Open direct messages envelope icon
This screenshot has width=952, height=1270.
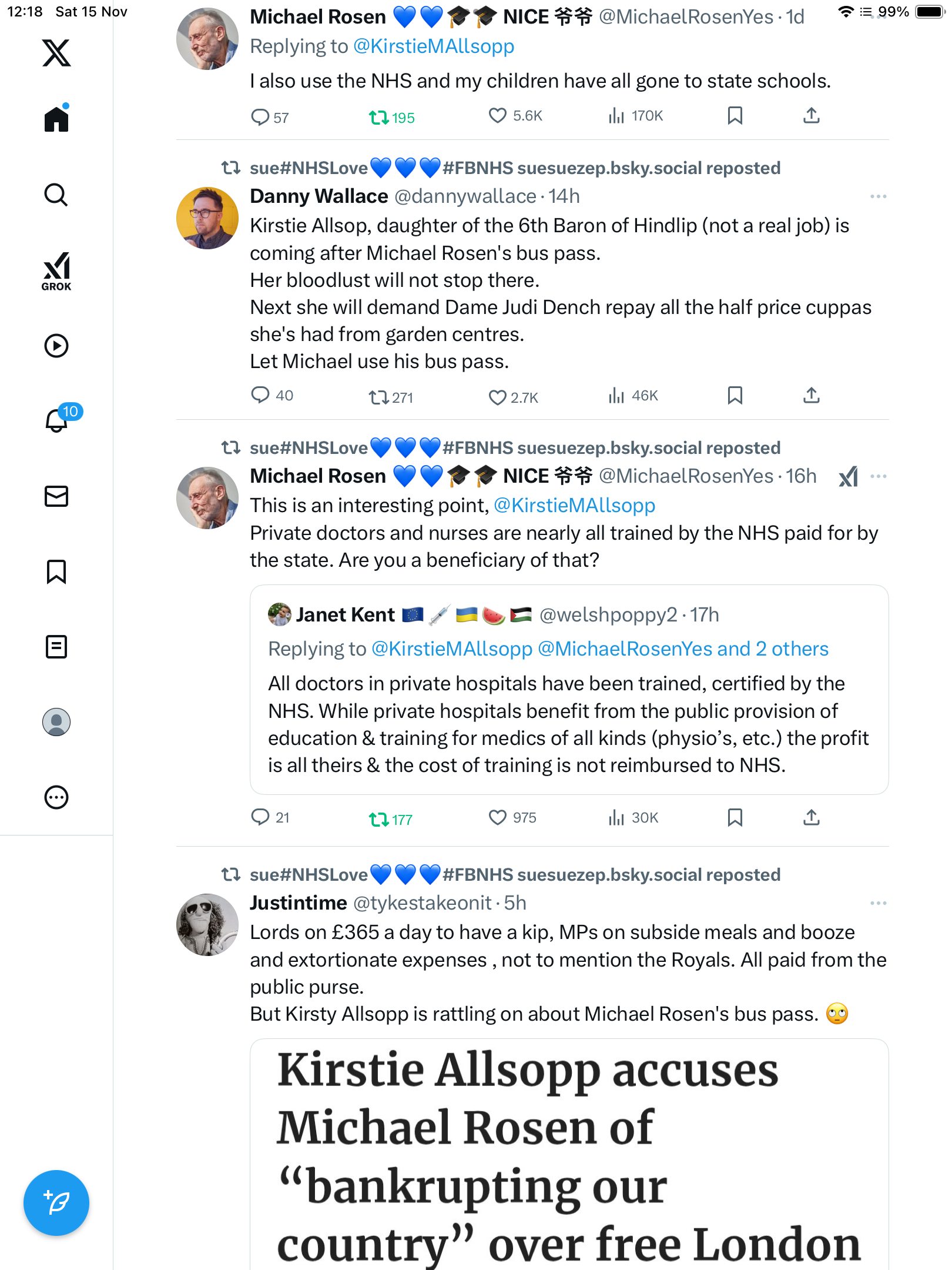[56, 496]
